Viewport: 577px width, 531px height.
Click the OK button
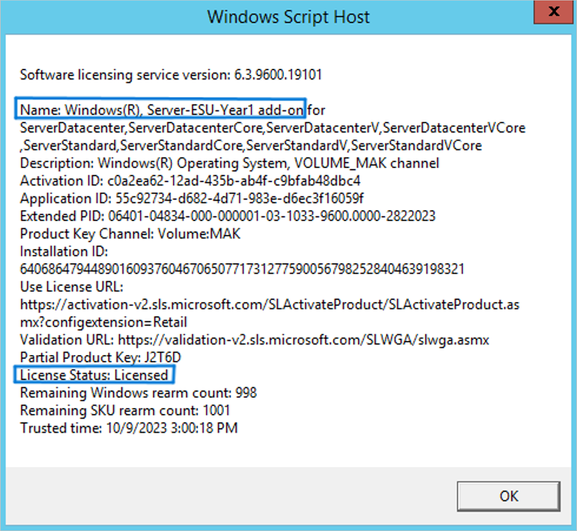[509, 496]
